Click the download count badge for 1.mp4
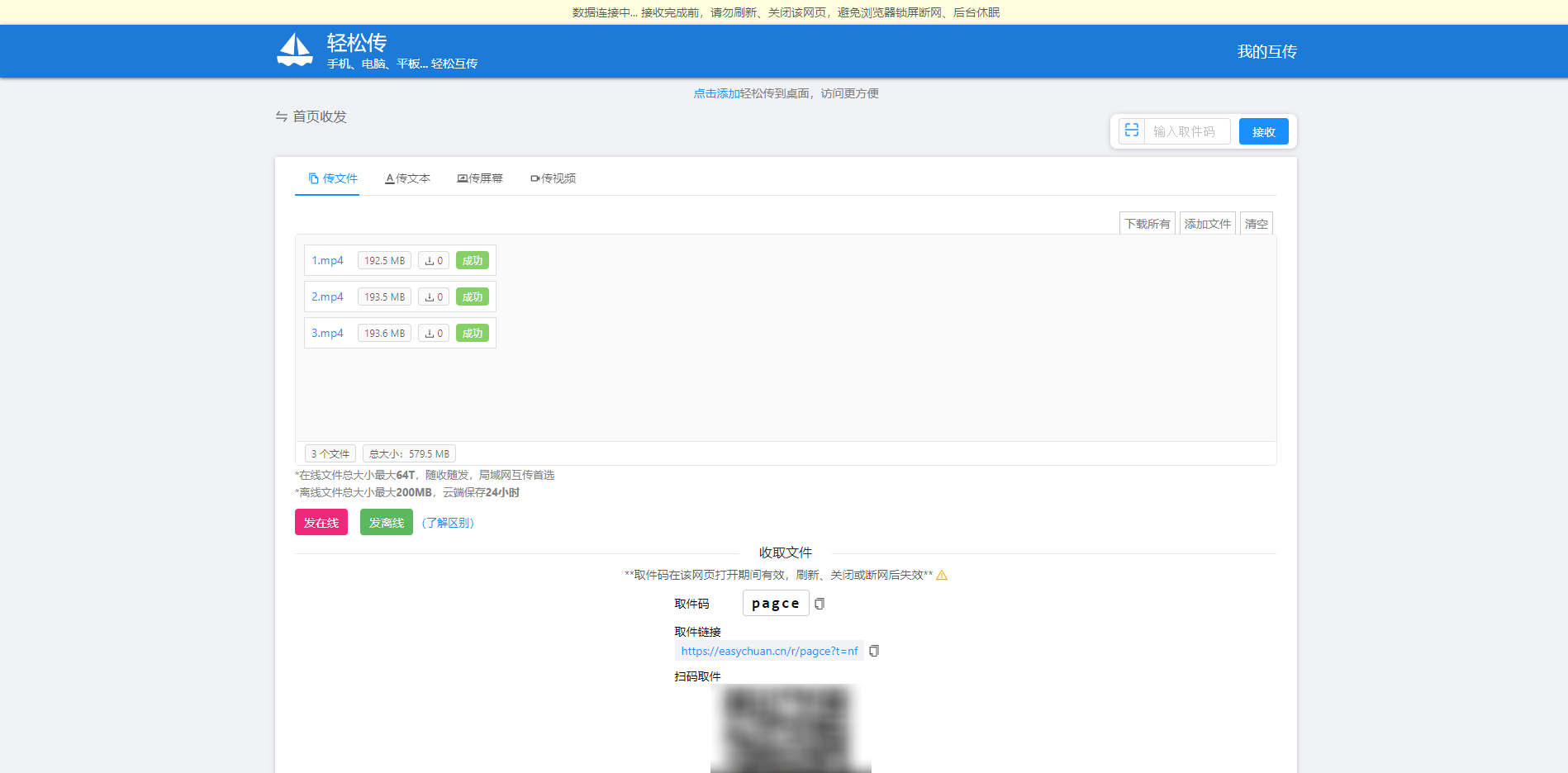 (x=434, y=260)
